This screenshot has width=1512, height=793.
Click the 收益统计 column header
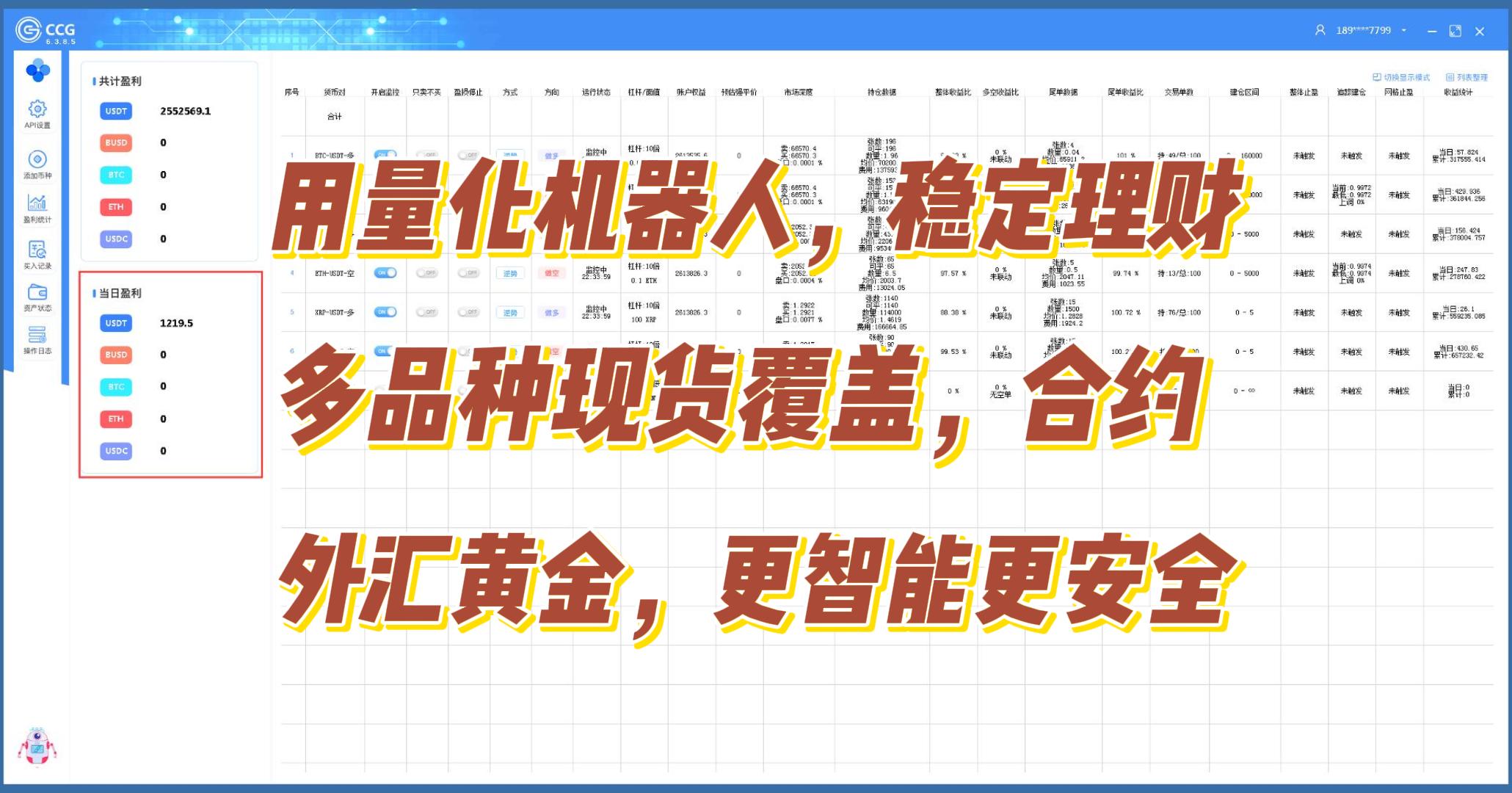(1458, 93)
